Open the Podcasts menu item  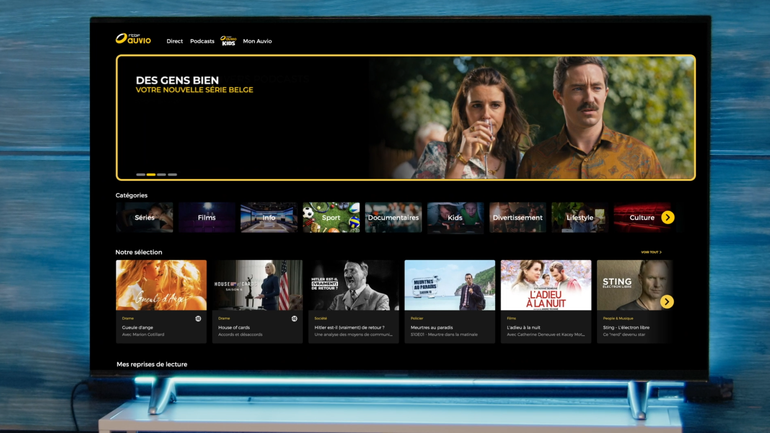pyautogui.click(x=202, y=41)
